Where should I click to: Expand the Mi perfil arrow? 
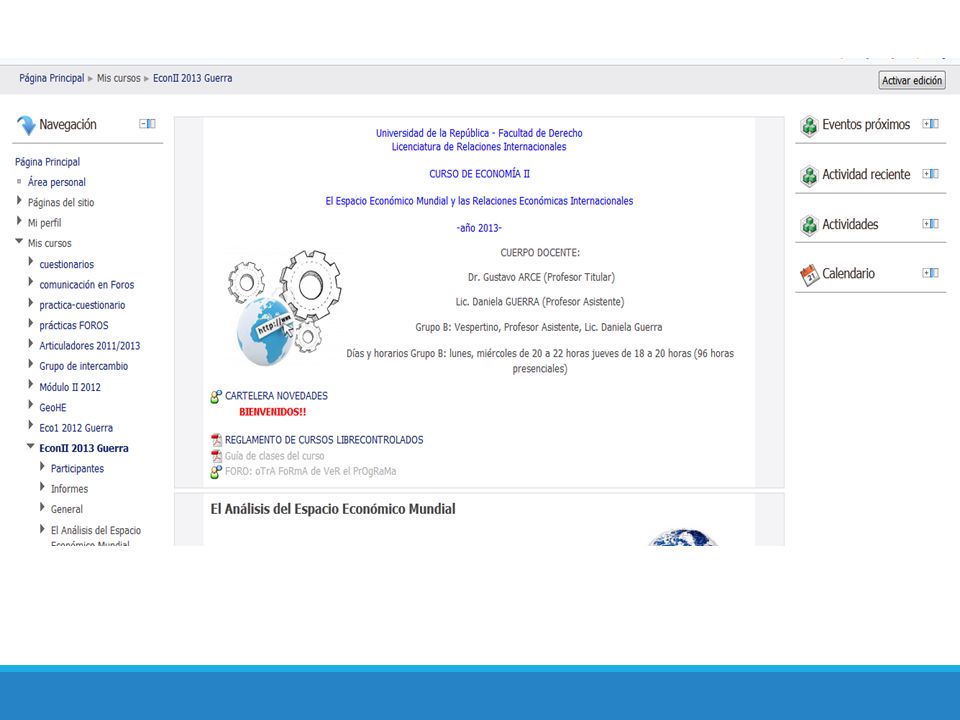(19, 221)
